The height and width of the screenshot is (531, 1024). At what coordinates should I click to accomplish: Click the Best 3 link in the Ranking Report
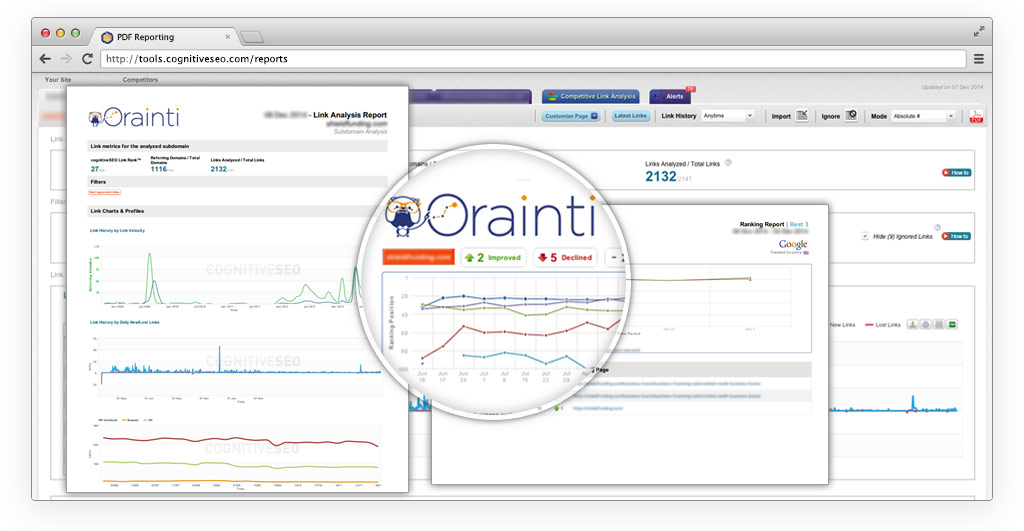click(799, 224)
